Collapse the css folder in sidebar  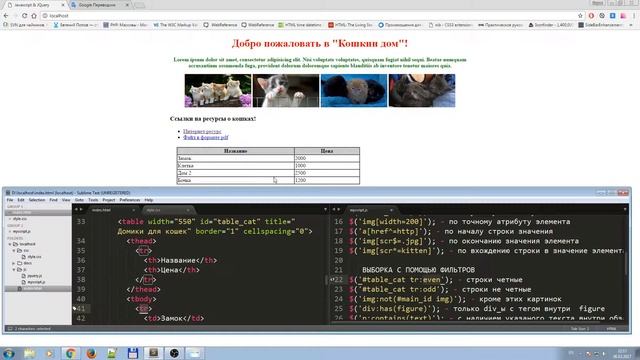[14, 250]
